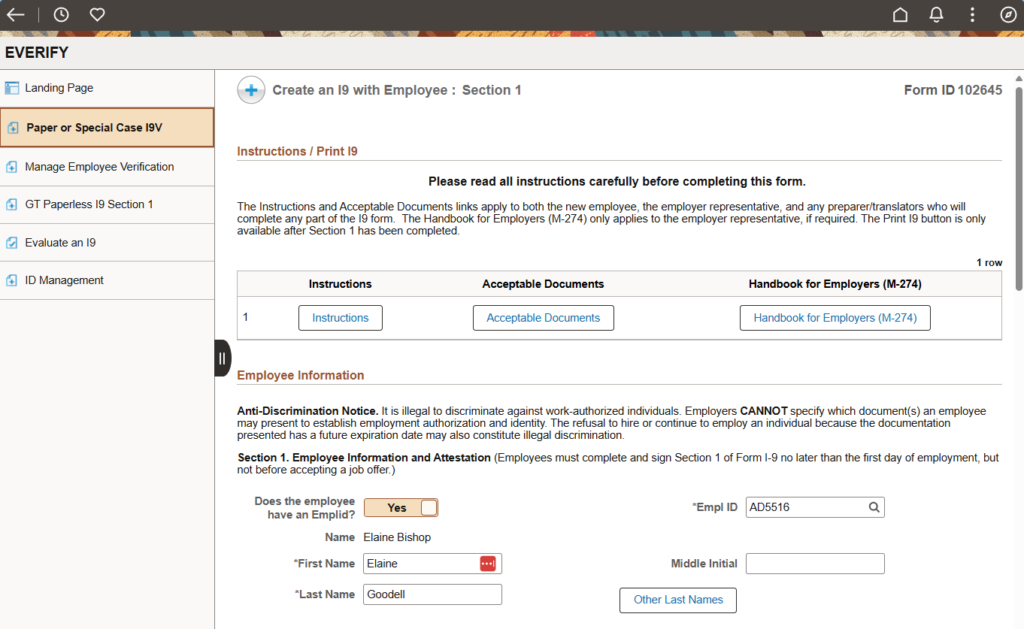Go to the Home icon
Viewport: 1024px width, 629px height.
tap(900, 15)
